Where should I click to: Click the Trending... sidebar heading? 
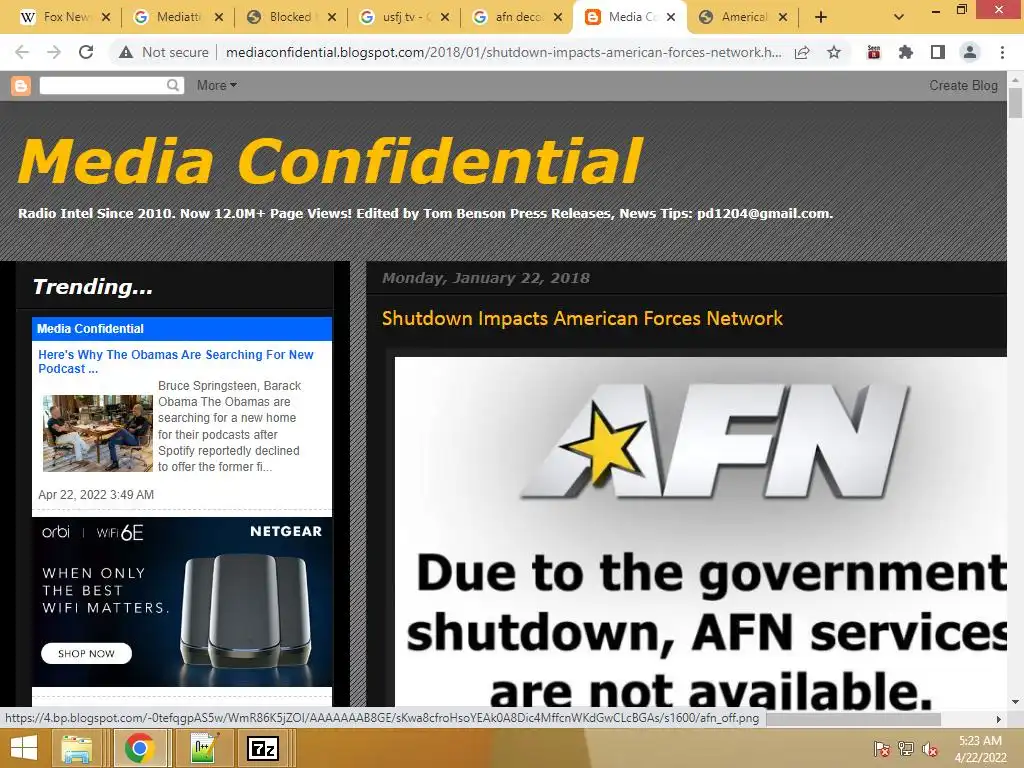pos(93,286)
